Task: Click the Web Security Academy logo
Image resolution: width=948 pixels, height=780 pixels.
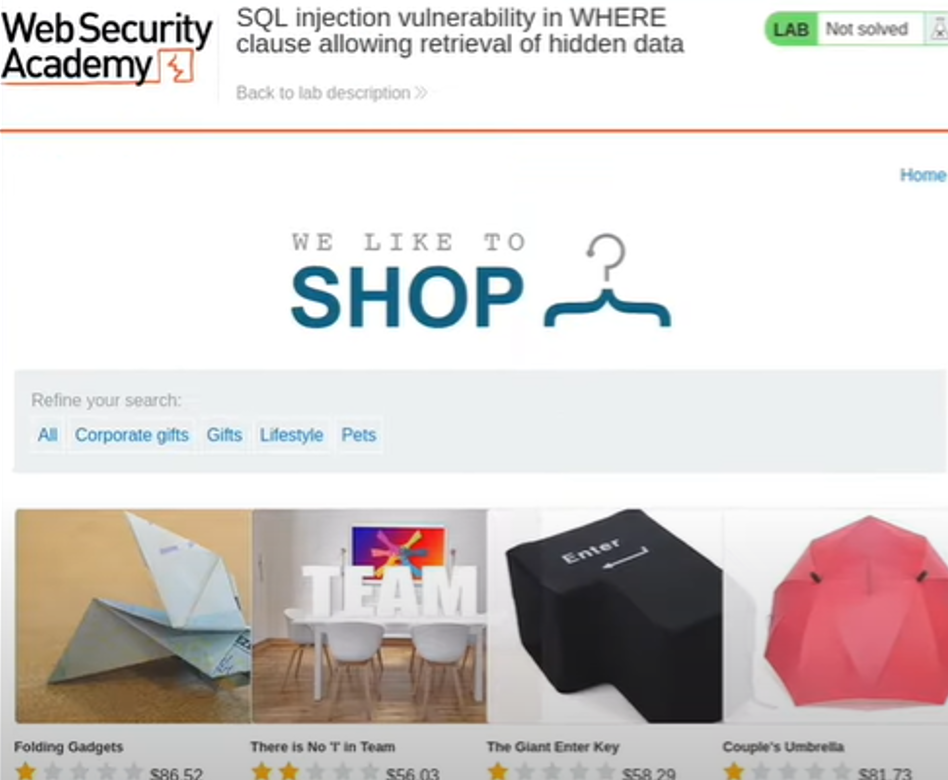Action: [106, 47]
